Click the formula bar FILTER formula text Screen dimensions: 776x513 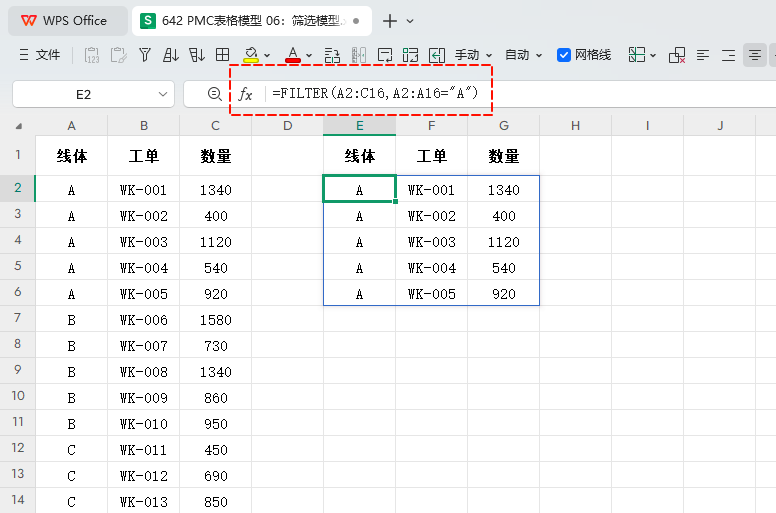[x=375, y=93]
